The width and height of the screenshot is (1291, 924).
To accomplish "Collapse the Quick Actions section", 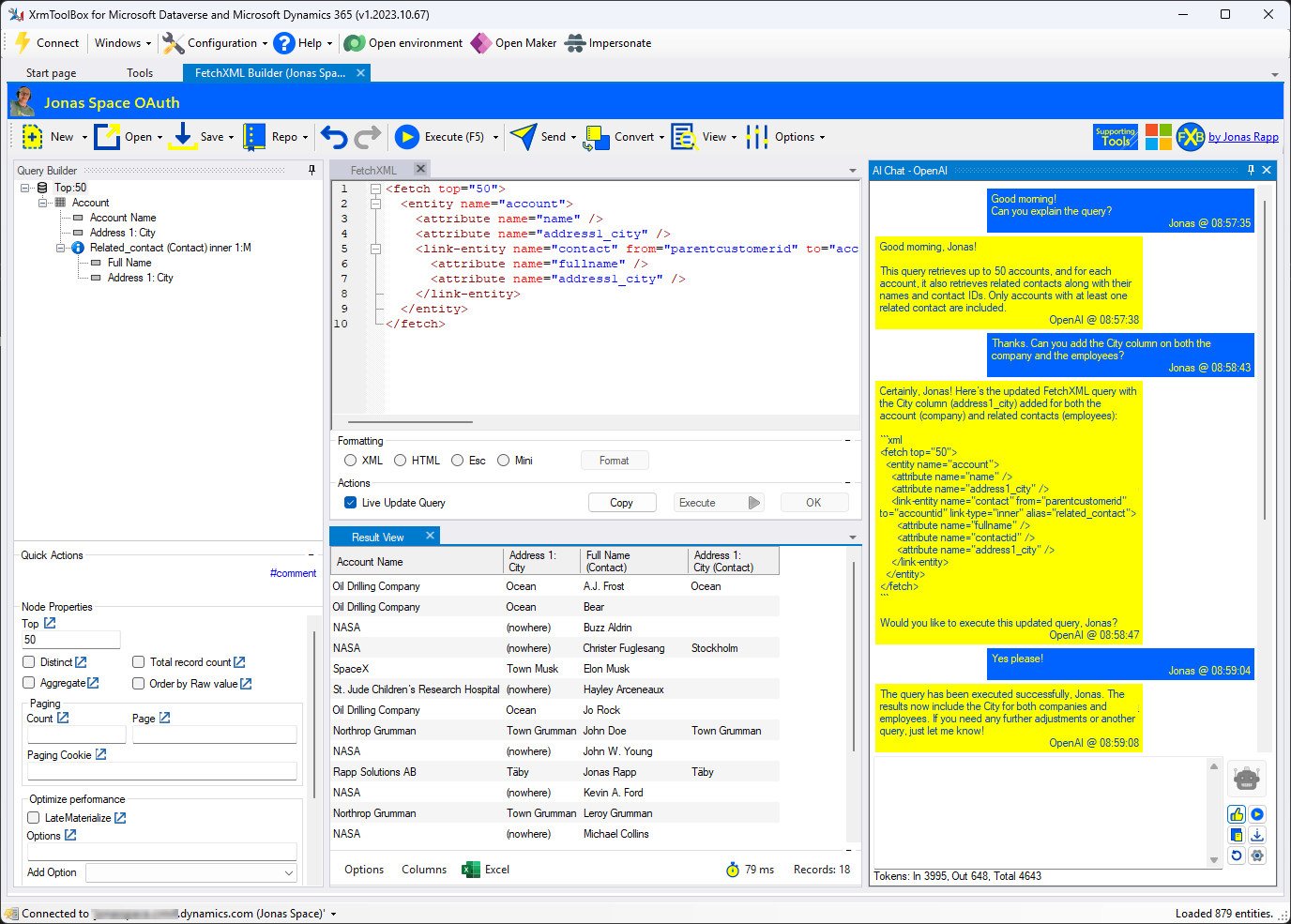I will pyautogui.click(x=311, y=555).
